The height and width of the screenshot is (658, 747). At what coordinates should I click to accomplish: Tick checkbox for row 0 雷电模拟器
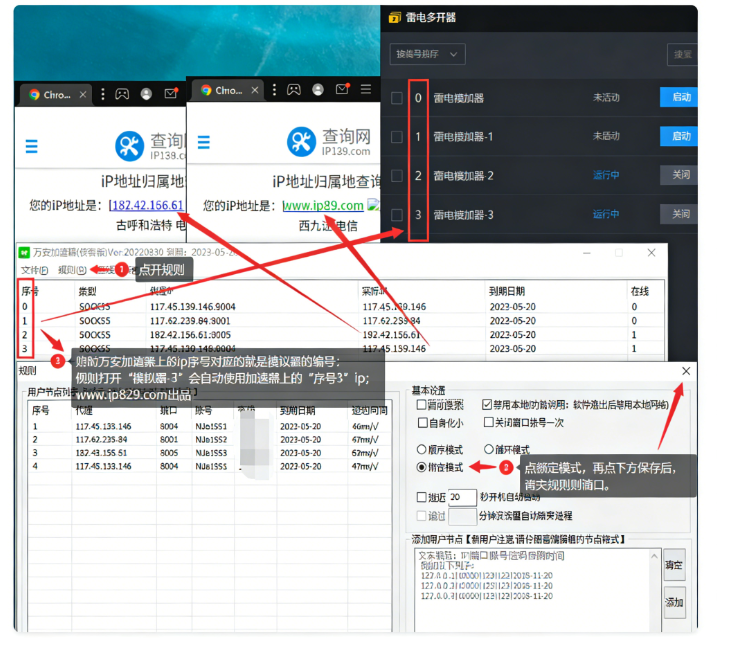click(x=396, y=98)
